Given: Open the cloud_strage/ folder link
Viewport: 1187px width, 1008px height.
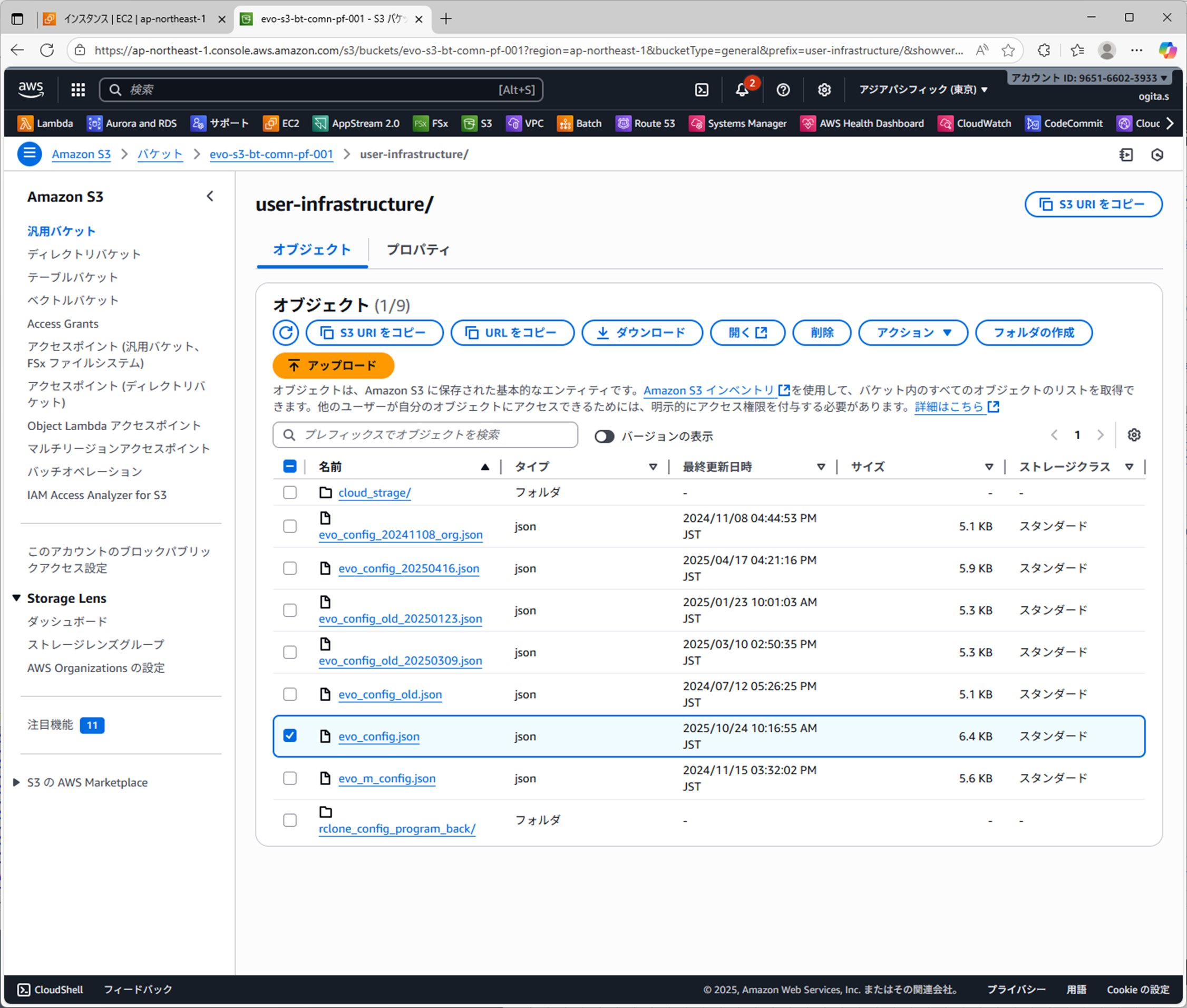Looking at the screenshot, I should (374, 492).
